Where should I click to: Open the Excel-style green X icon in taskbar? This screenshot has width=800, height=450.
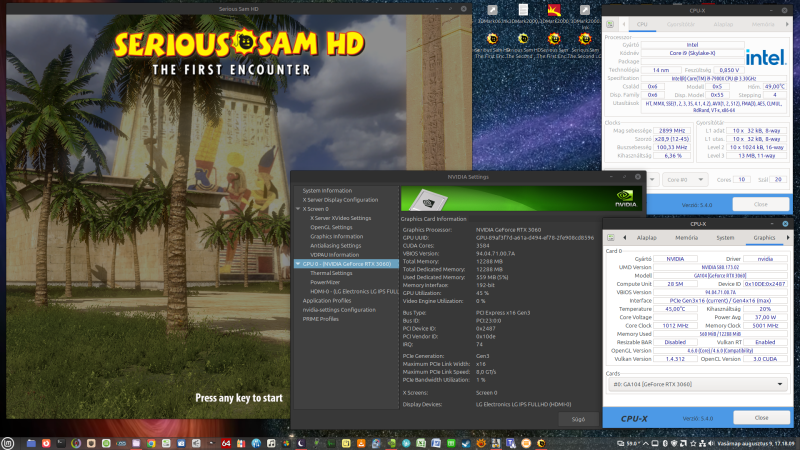pos(421,443)
